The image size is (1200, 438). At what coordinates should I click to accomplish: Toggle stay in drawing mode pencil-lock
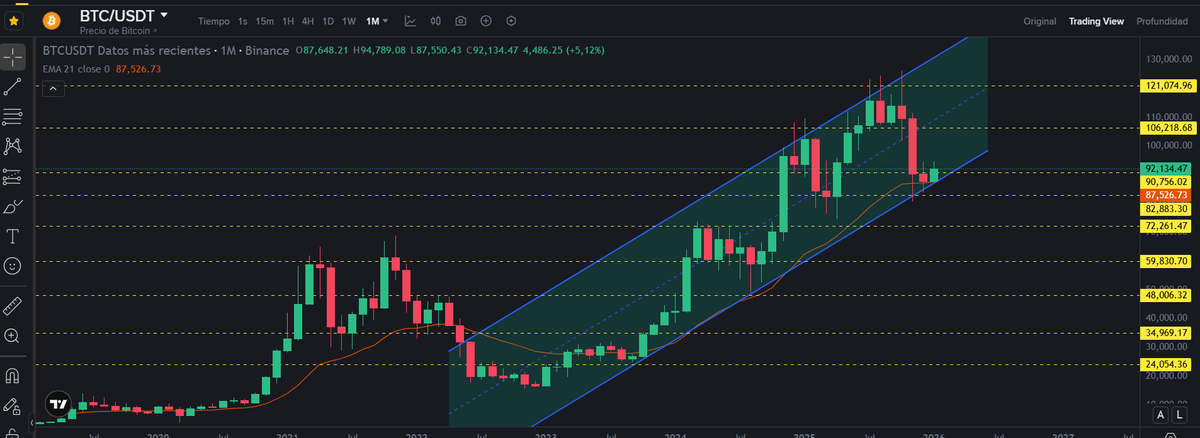(13, 406)
